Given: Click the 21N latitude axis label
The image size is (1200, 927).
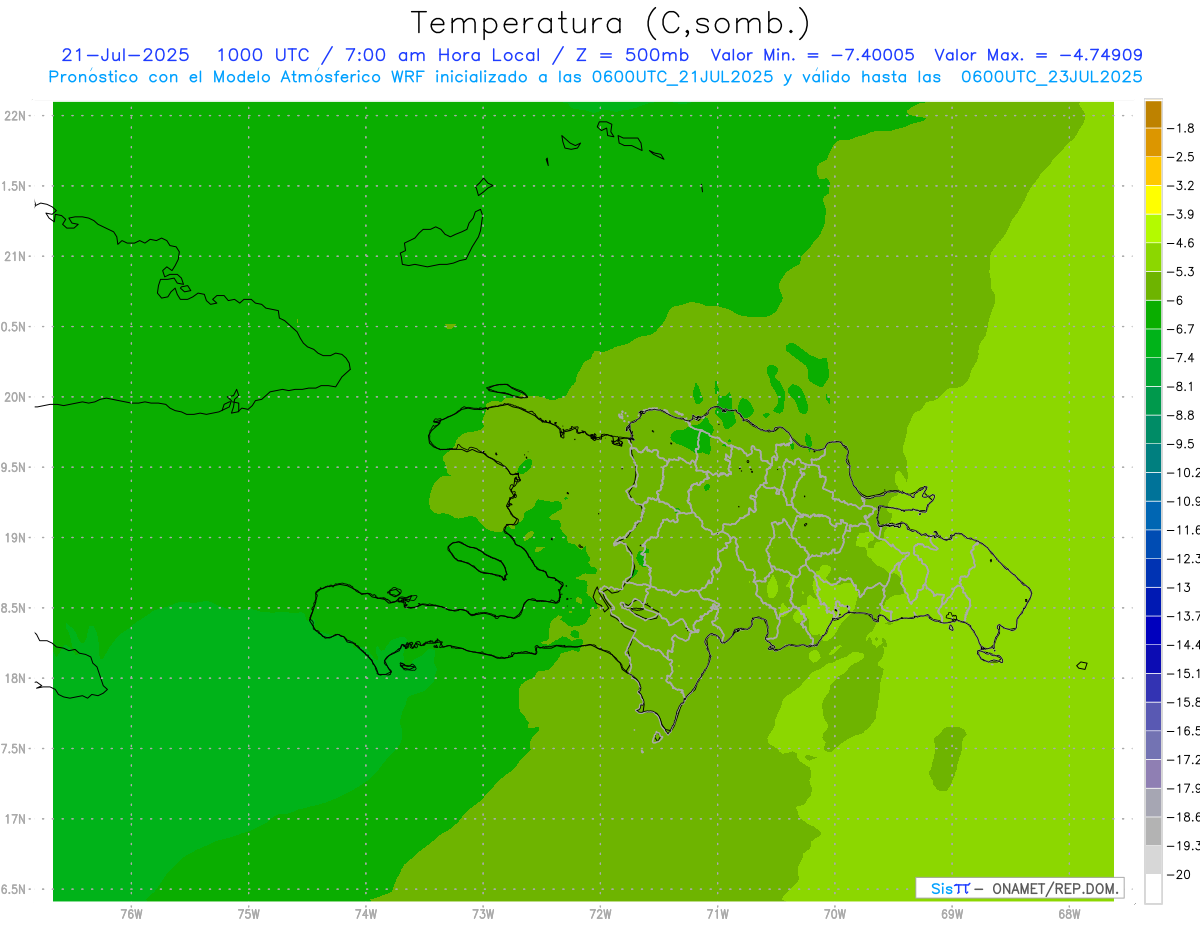Looking at the screenshot, I should pos(16,256).
